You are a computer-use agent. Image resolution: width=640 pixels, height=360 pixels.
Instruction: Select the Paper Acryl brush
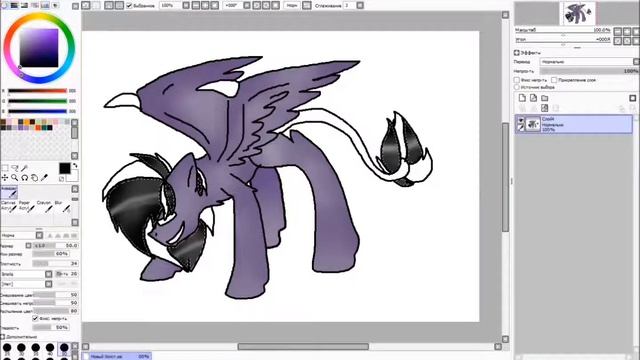click(x=27, y=206)
